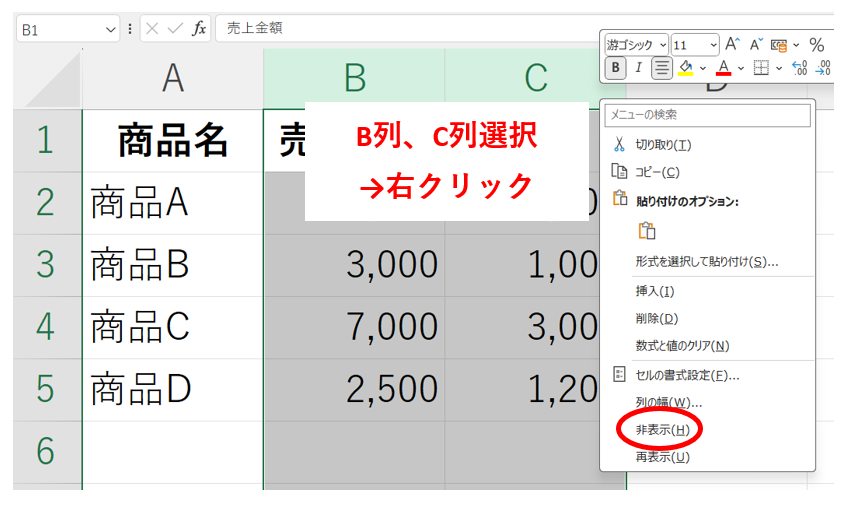Click 形式を選択して貼り付け(S)... option
Viewport: 851px width, 510px height.
[x=706, y=262]
